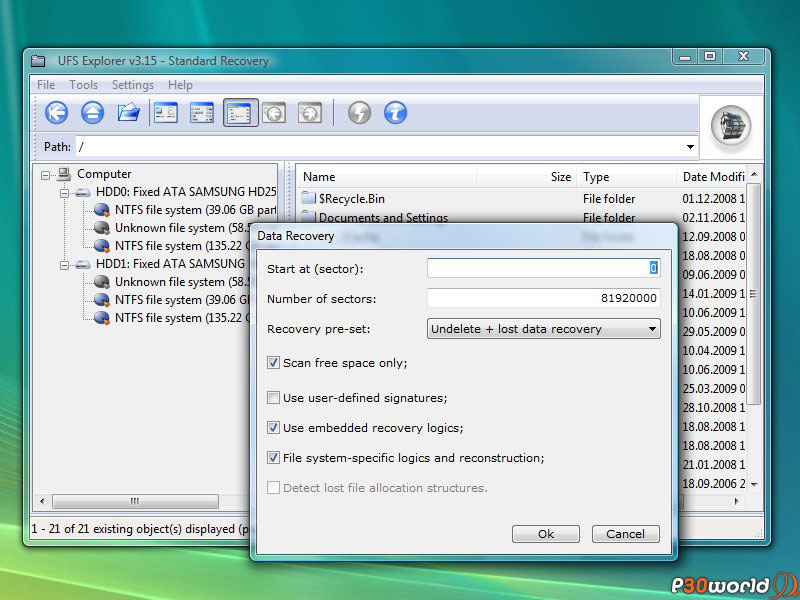Click Start at (sector) input field
The width and height of the screenshot is (800, 600).
(x=543, y=268)
